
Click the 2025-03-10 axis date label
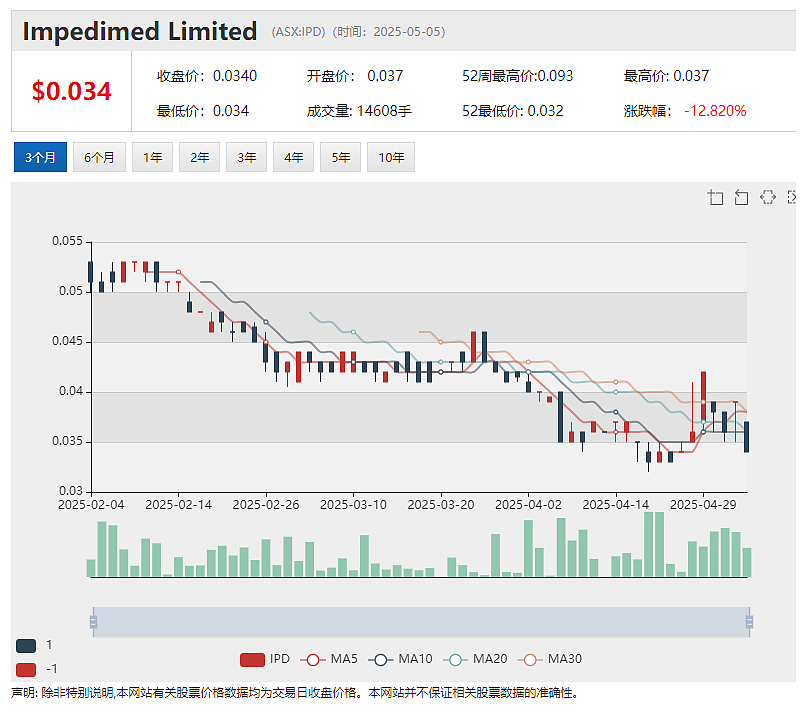[353, 505]
